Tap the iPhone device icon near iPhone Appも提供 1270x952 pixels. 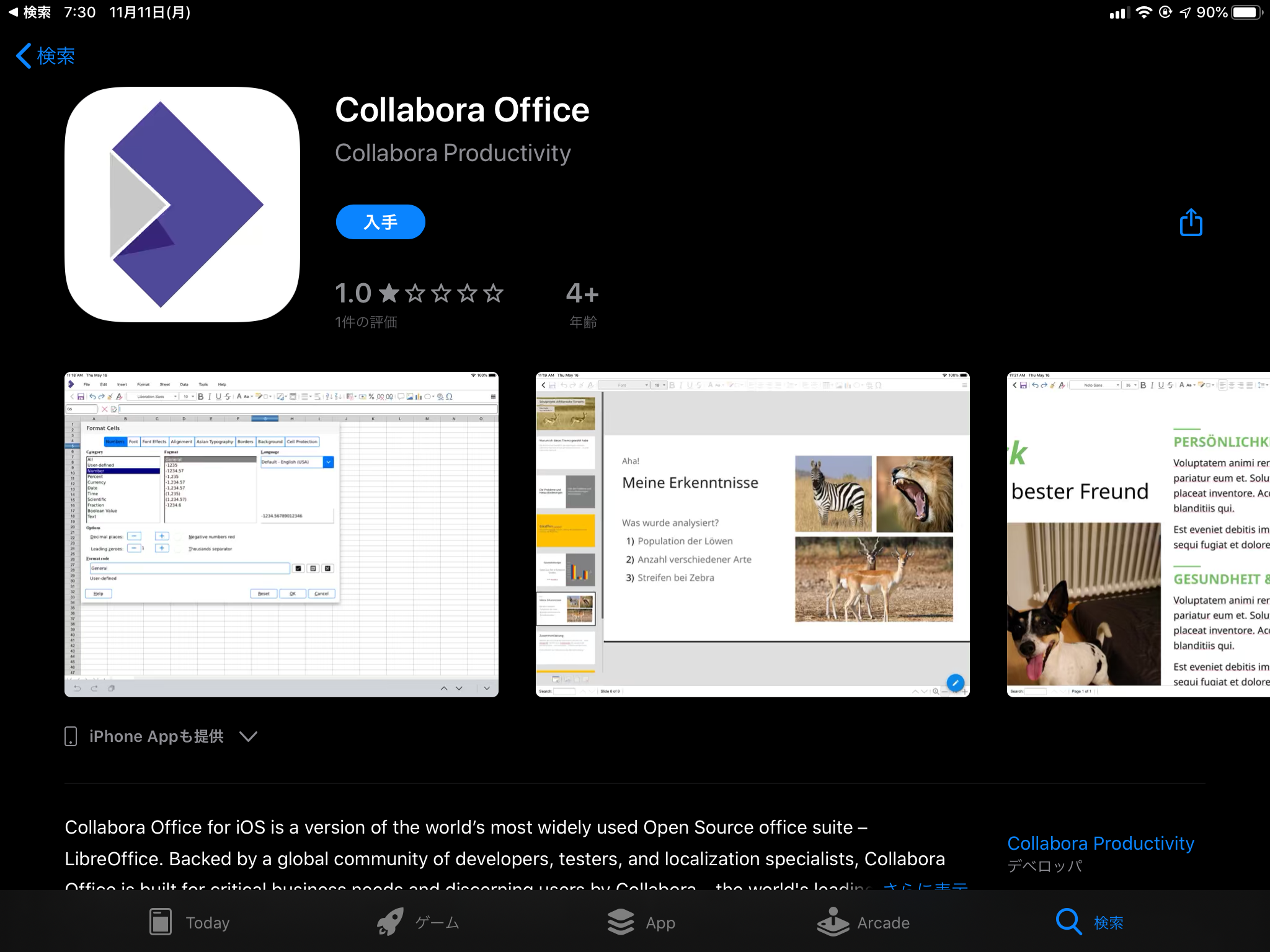pos(71,736)
